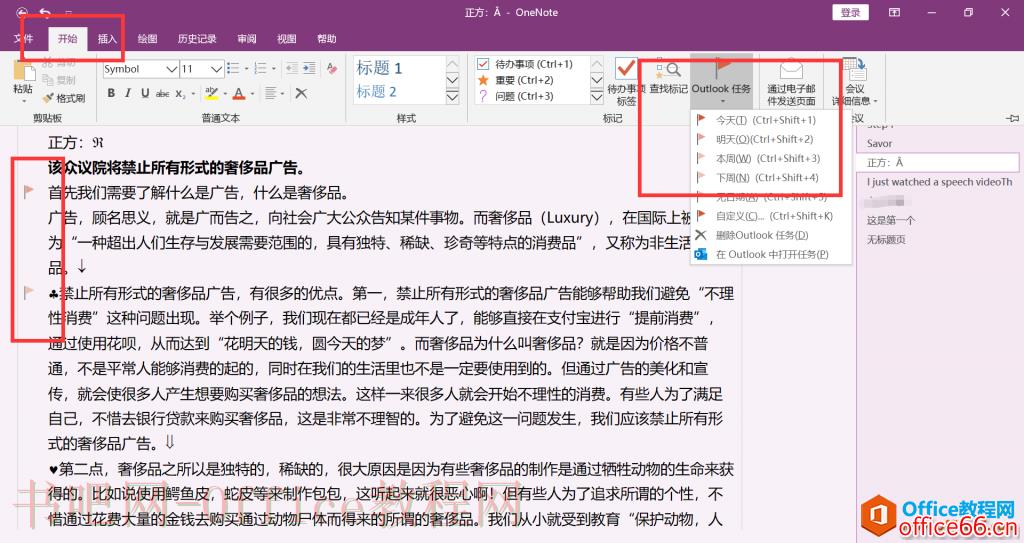Click the ribbon display options icon
The height and width of the screenshot is (543, 1024).
point(895,12)
